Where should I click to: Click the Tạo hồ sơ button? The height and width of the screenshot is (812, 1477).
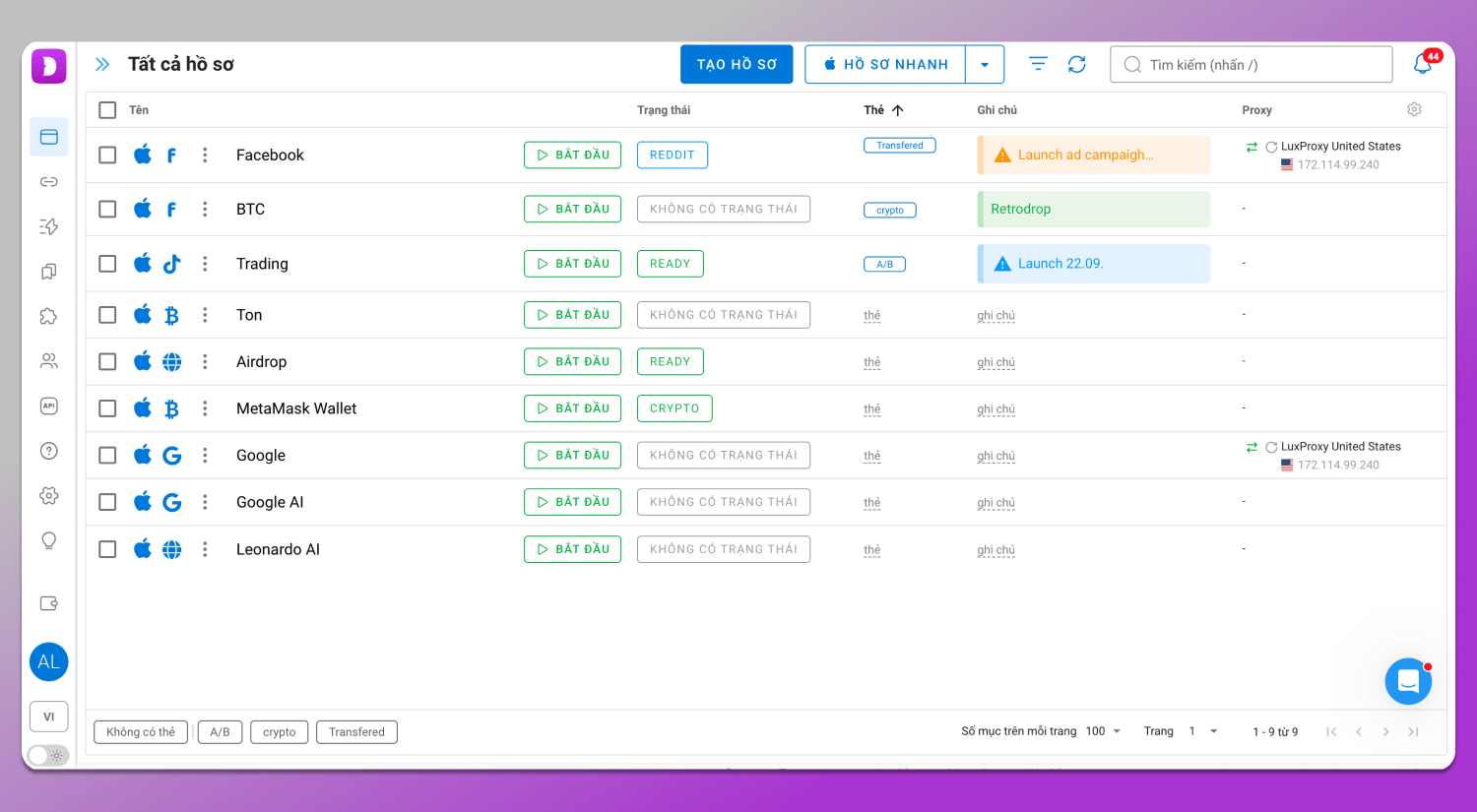click(x=737, y=65)
